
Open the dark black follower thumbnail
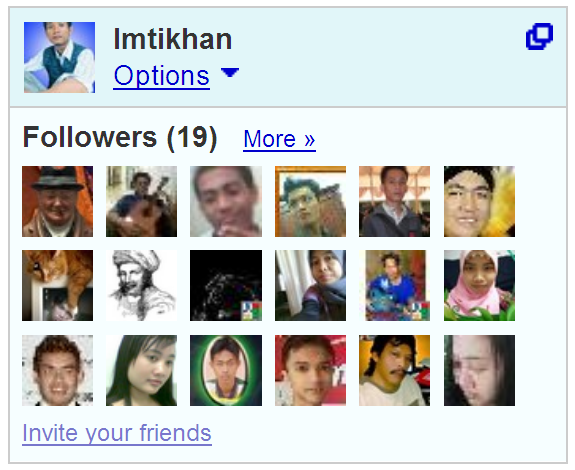click(x=226, y=285)
